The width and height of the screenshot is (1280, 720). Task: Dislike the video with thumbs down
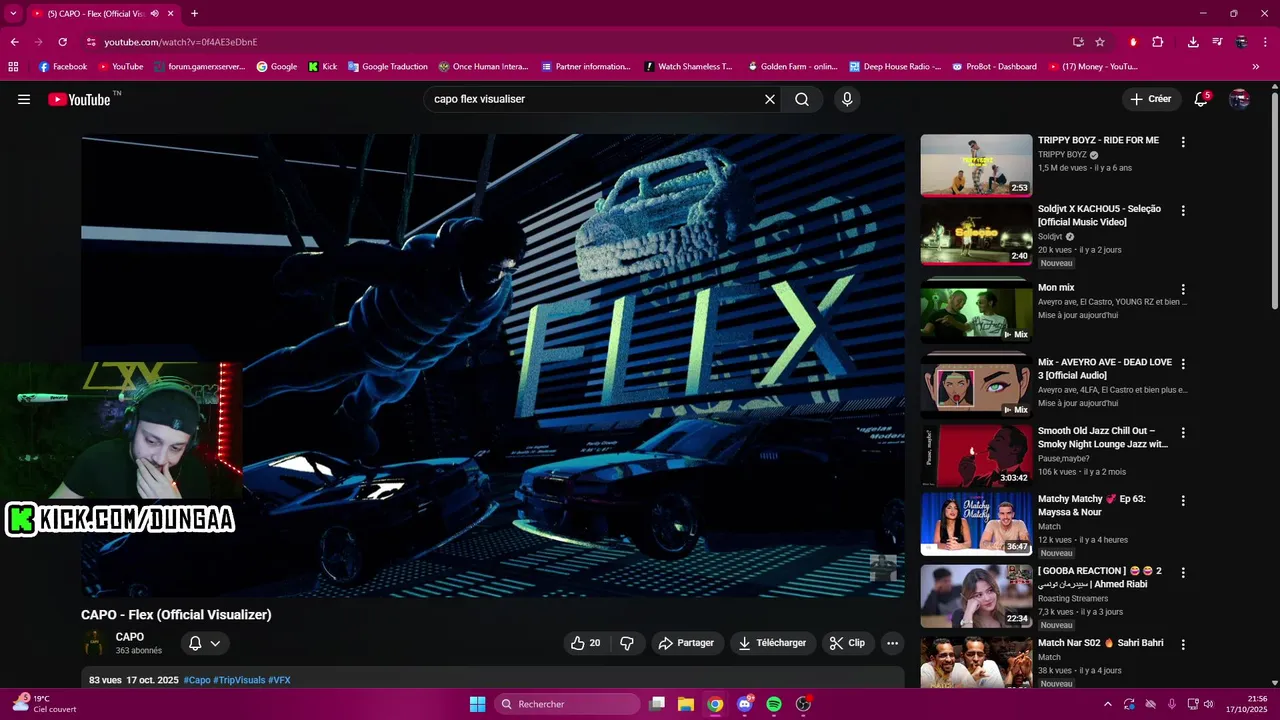[627, 643]
